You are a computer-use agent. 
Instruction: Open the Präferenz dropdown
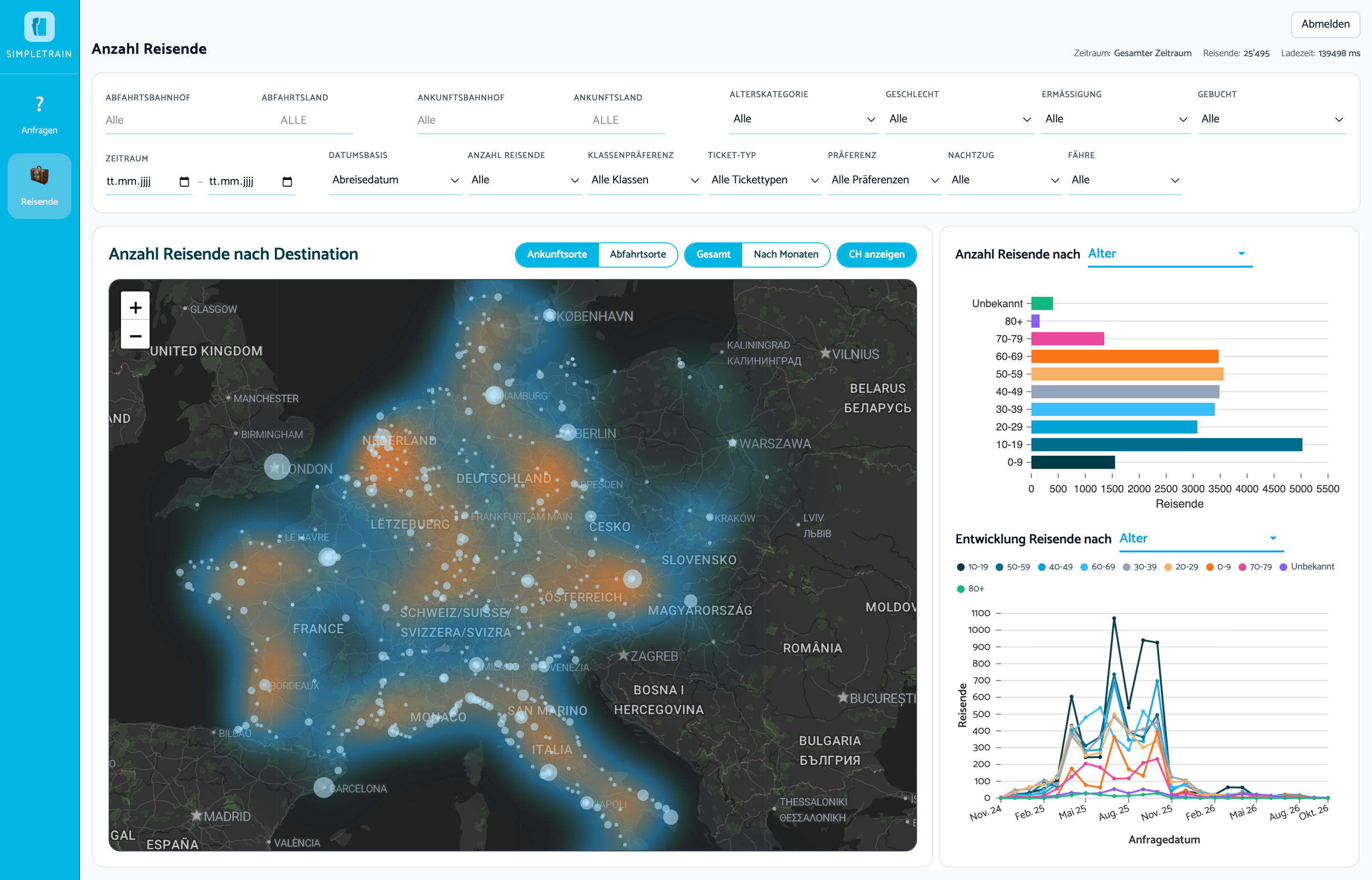(884, 180)
